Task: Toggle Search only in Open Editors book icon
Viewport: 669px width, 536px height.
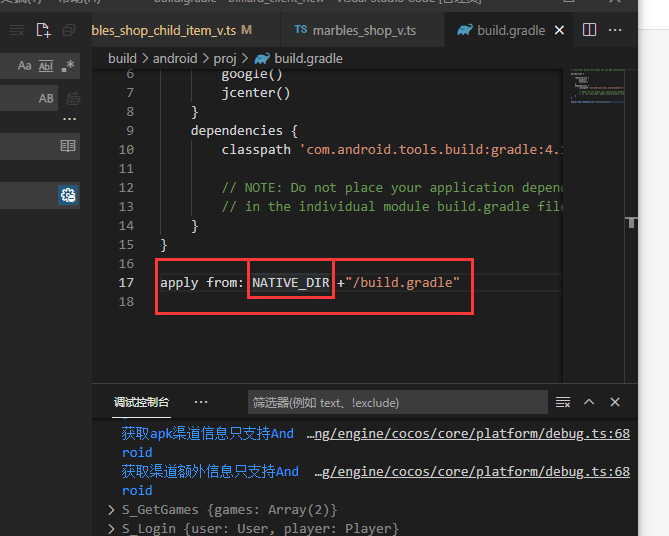Action: tap(68, 146)
